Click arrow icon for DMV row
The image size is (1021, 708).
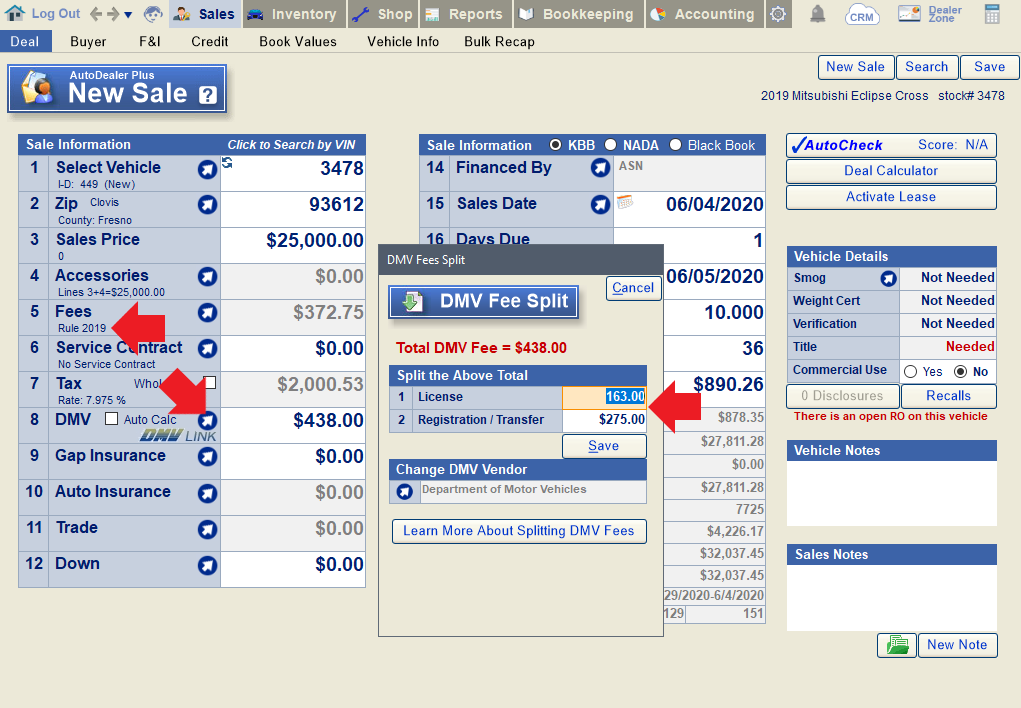(x=208, y=419)
